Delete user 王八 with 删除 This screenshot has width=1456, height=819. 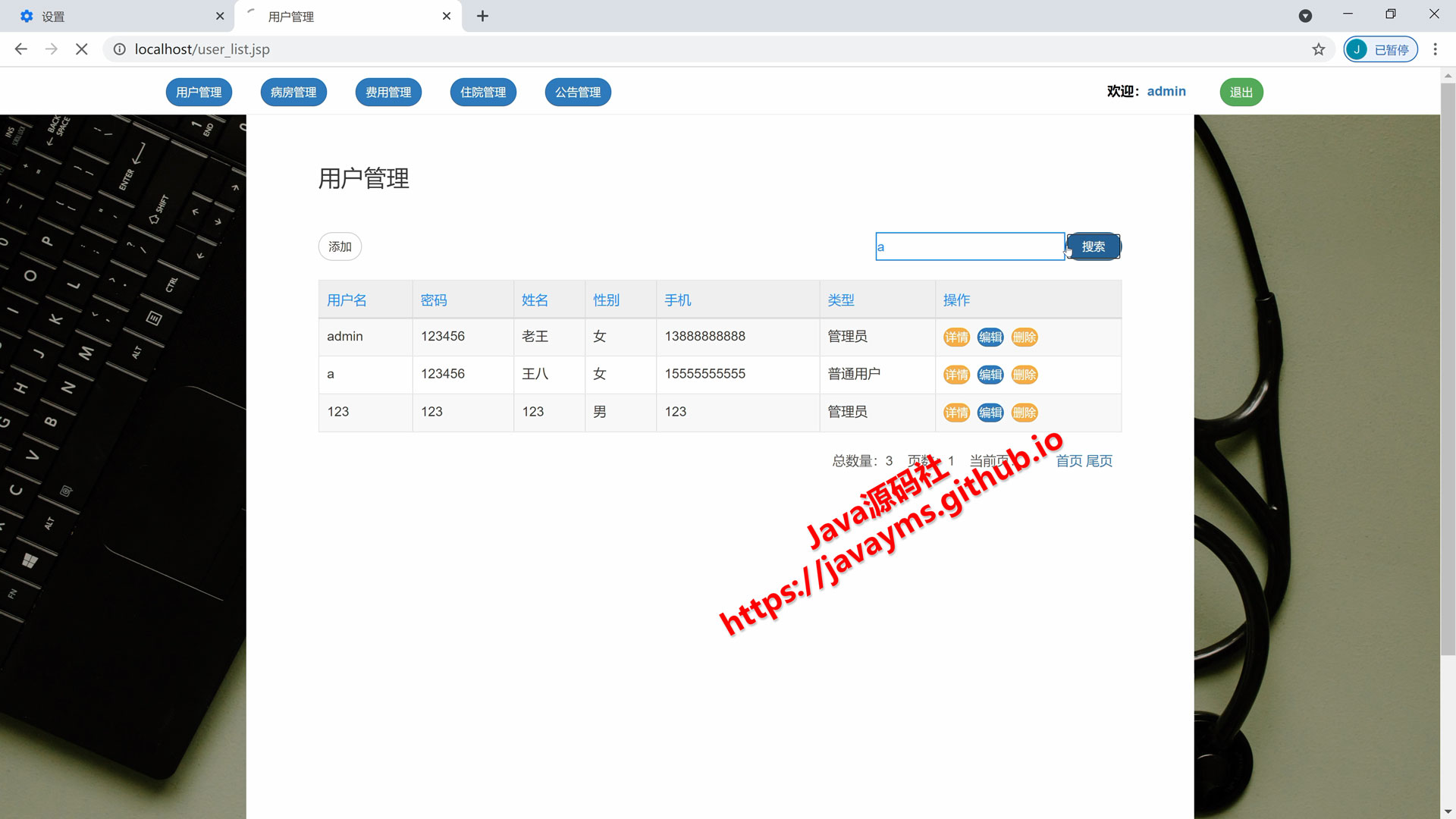click(1025, 375)
